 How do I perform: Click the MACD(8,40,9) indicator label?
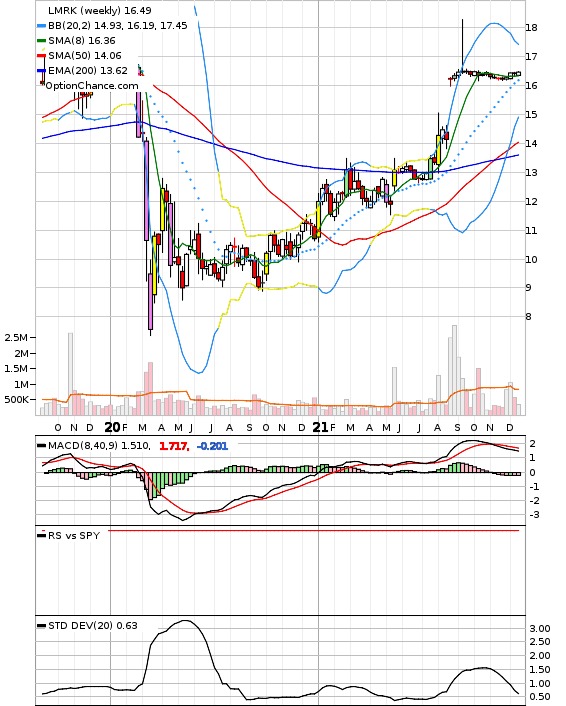(83, 446)
